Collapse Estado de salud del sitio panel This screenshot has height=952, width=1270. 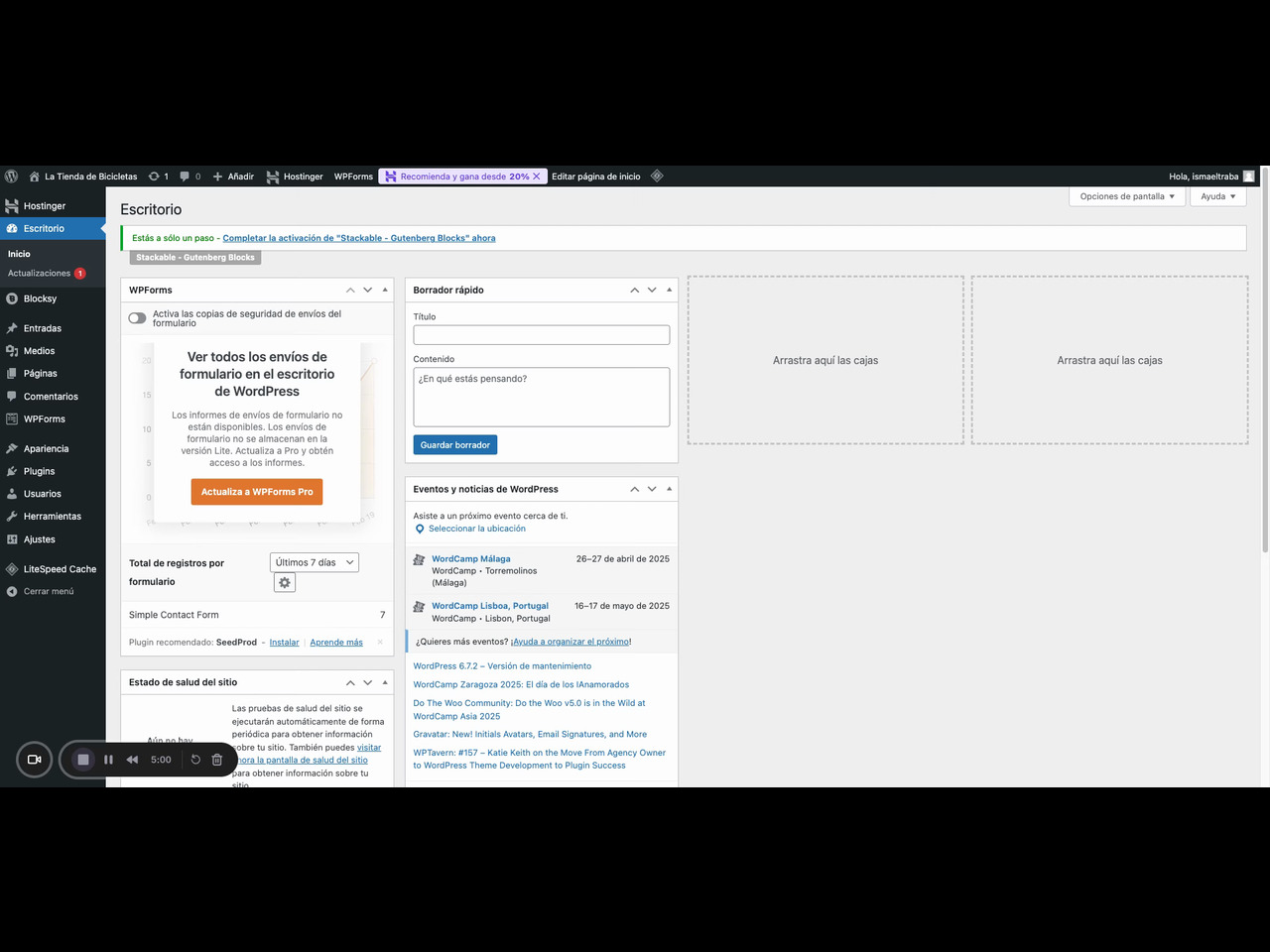point(385,682)
